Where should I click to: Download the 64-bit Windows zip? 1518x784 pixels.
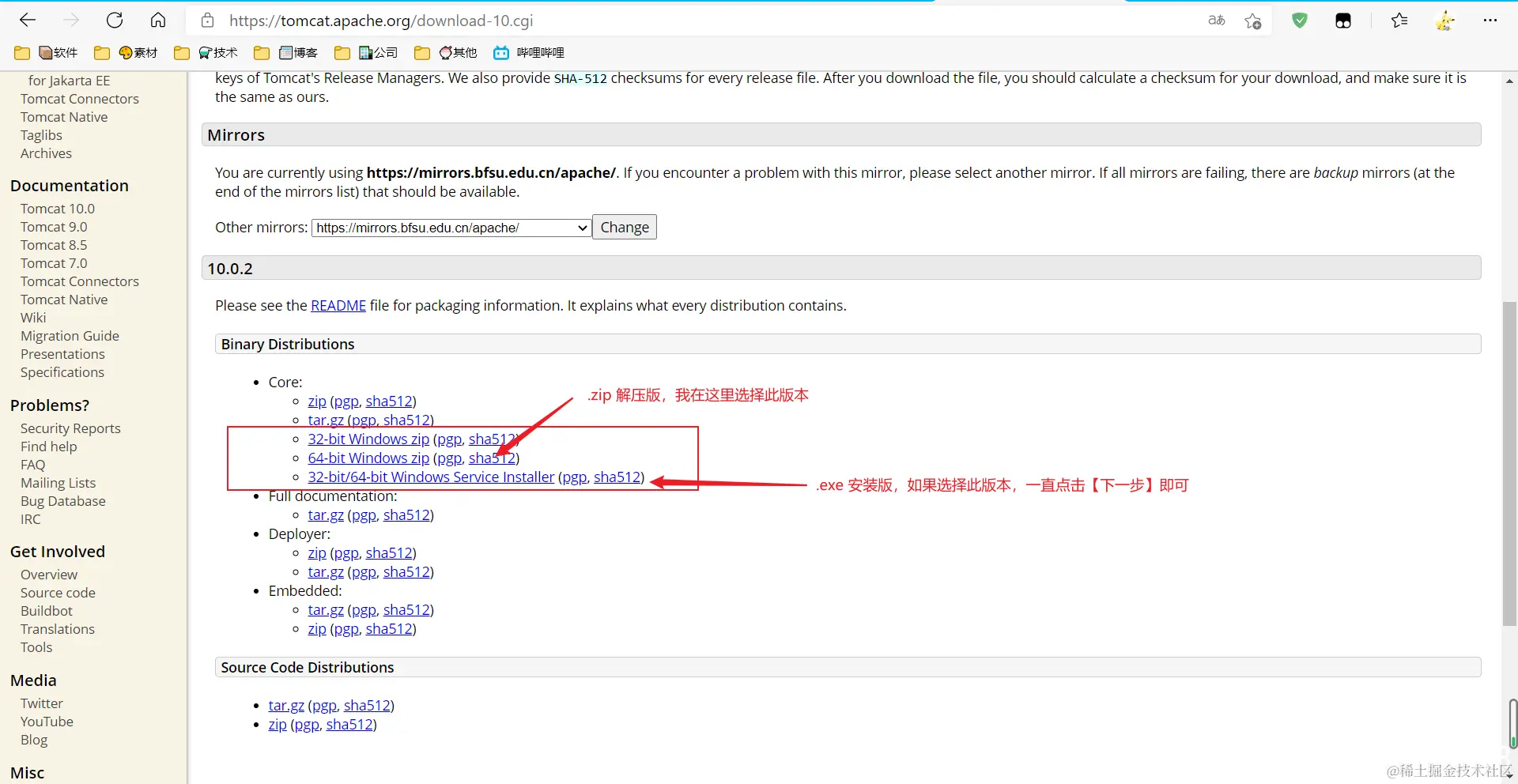click(x=368, y=458)
